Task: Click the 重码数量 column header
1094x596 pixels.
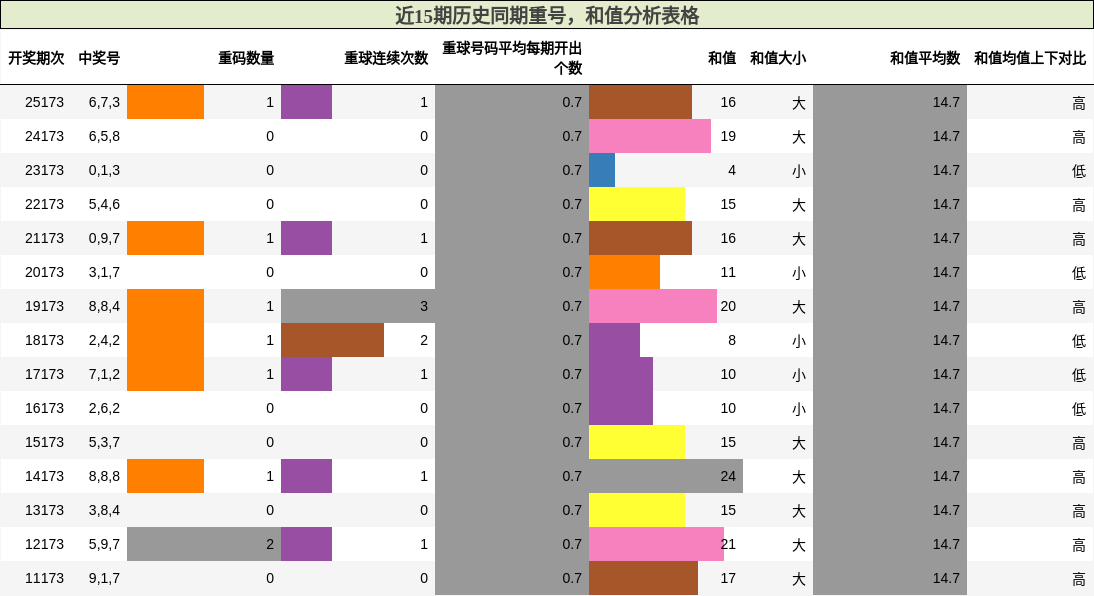Action: tap(246, 58)
